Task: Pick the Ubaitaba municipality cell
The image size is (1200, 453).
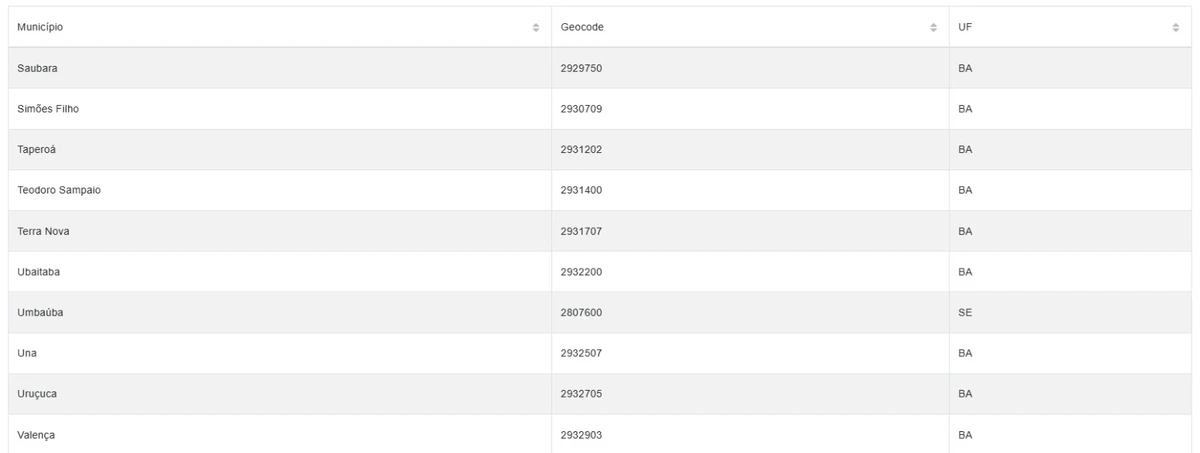Action: pyautogui.click(x=280, y=272)
